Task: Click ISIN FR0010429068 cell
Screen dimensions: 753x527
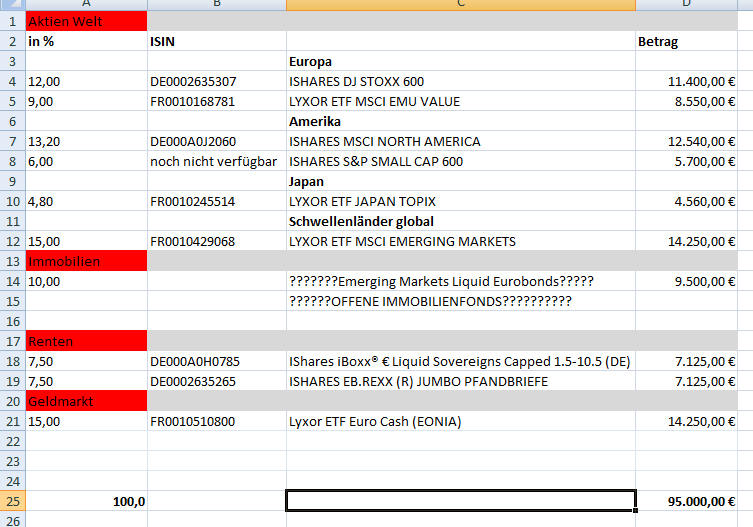Action: coord(217,241)
